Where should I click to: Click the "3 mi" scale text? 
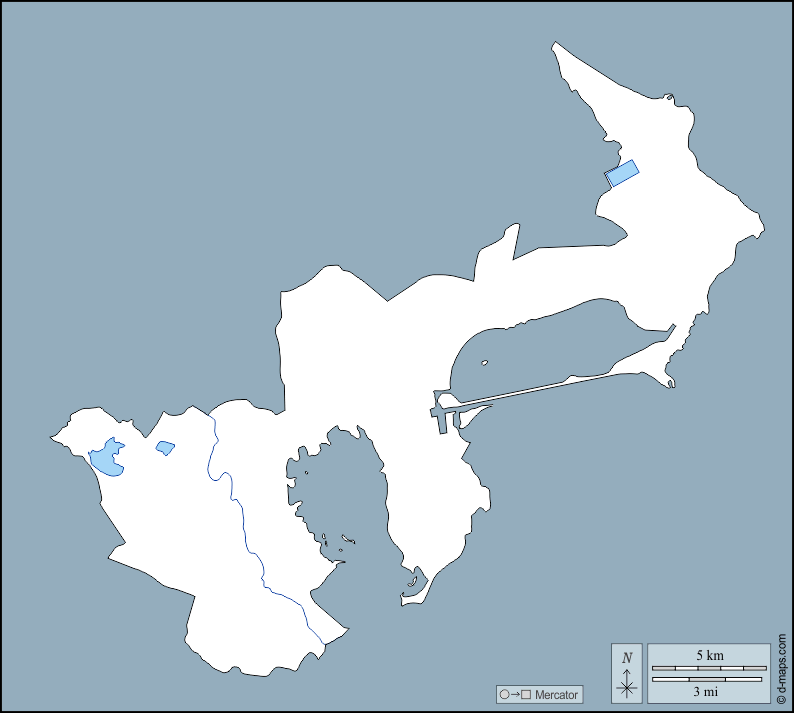(x=709, y=691)
